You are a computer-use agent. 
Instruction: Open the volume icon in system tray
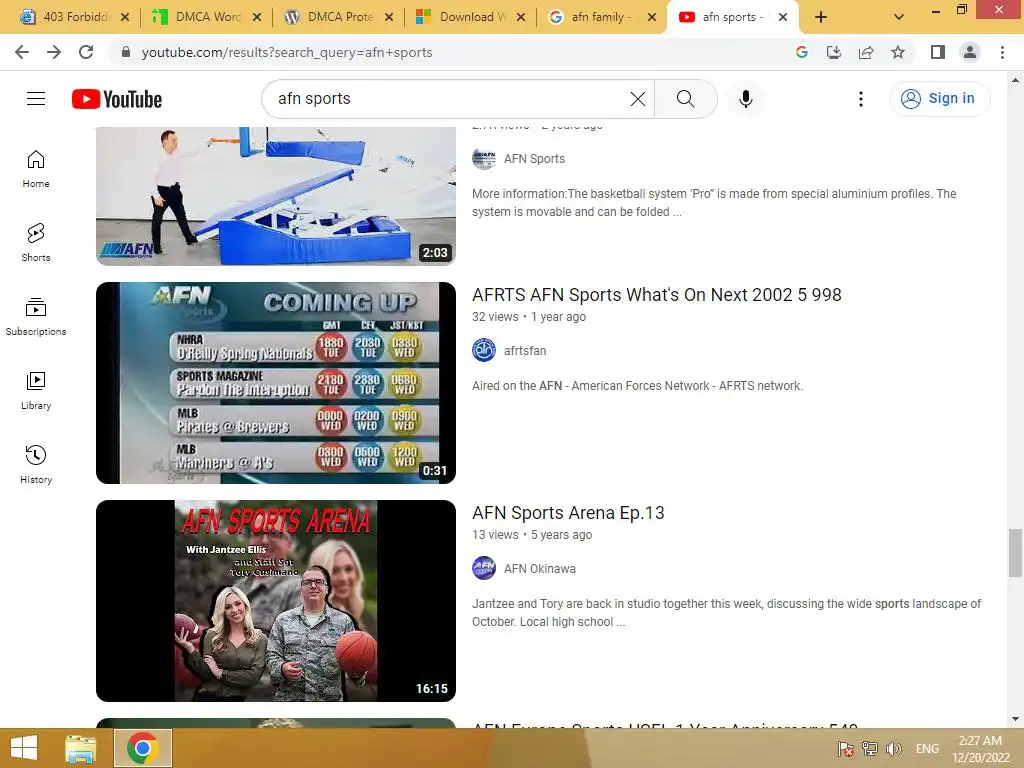[x=893, y=748]
